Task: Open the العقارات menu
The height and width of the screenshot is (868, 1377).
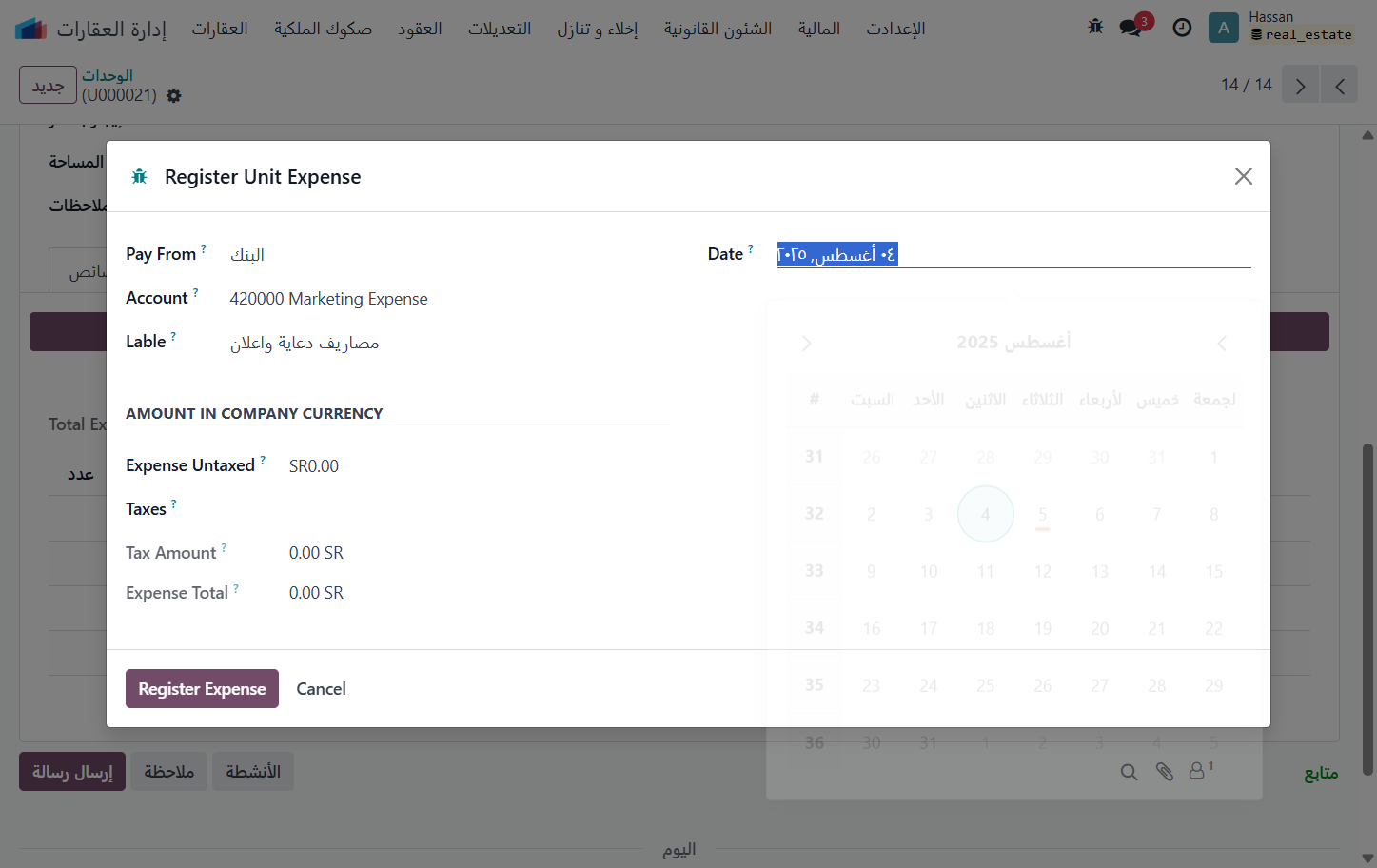Action: [x=220, y=29]
